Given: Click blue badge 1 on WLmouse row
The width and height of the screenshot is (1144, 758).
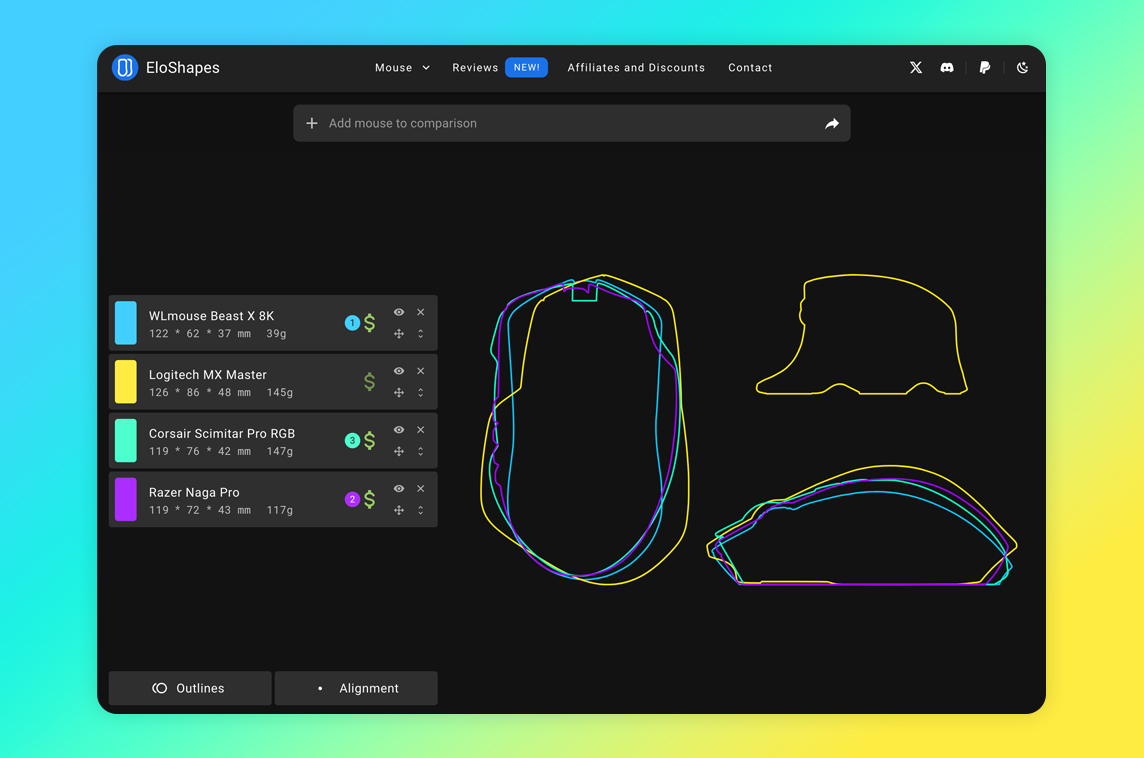Looking at the screenshot, I should 352,322.
